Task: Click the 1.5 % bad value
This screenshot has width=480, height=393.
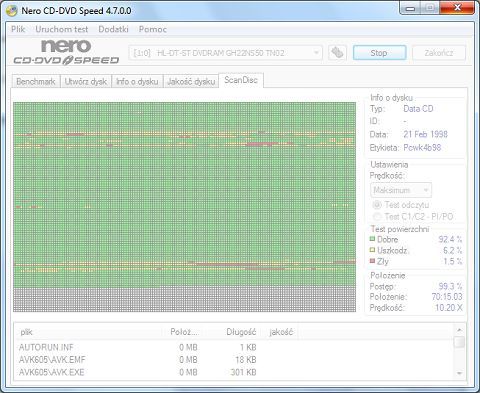Action: click(453, 261)
